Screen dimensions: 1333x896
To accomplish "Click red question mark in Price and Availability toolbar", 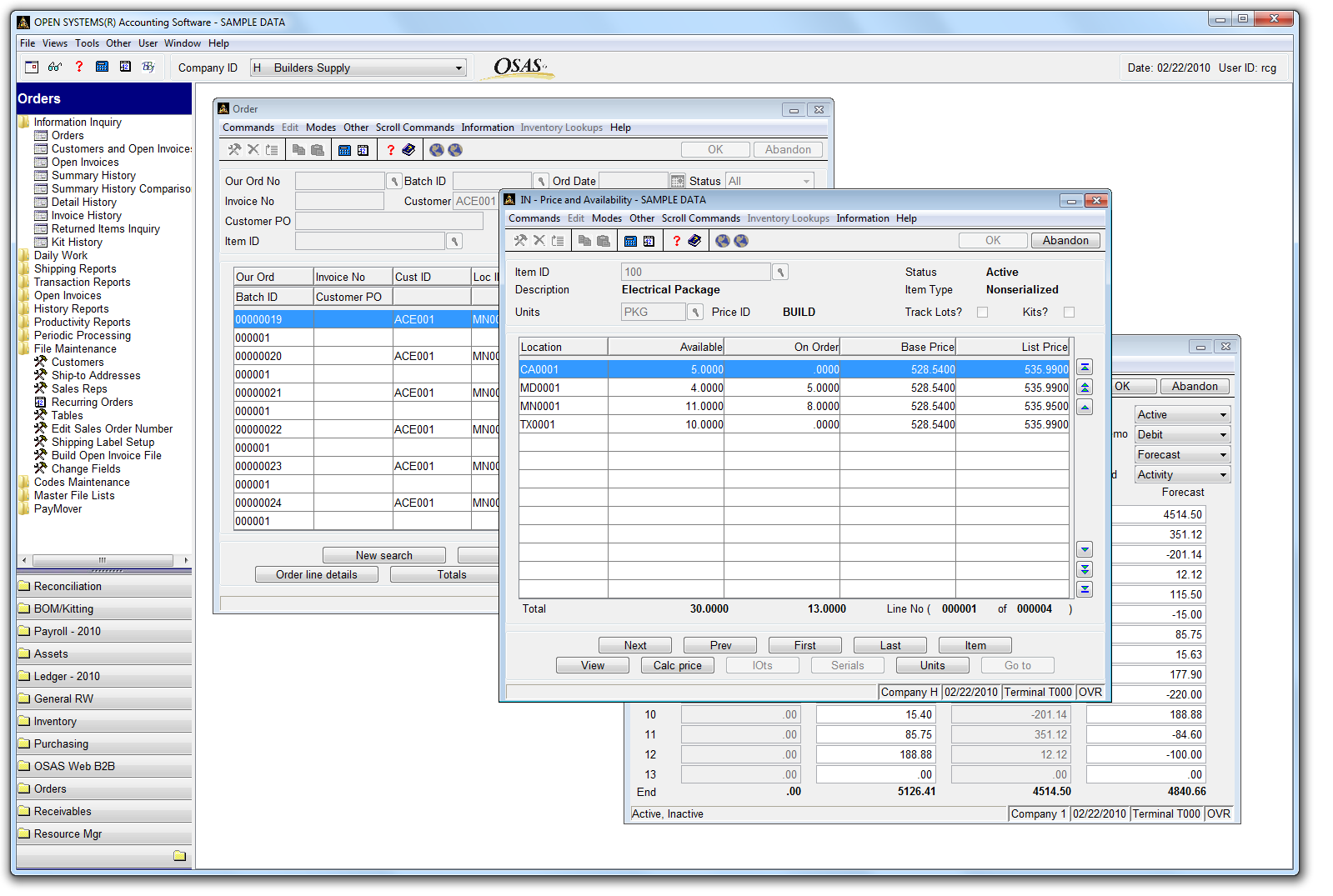I will click(676, 241).
